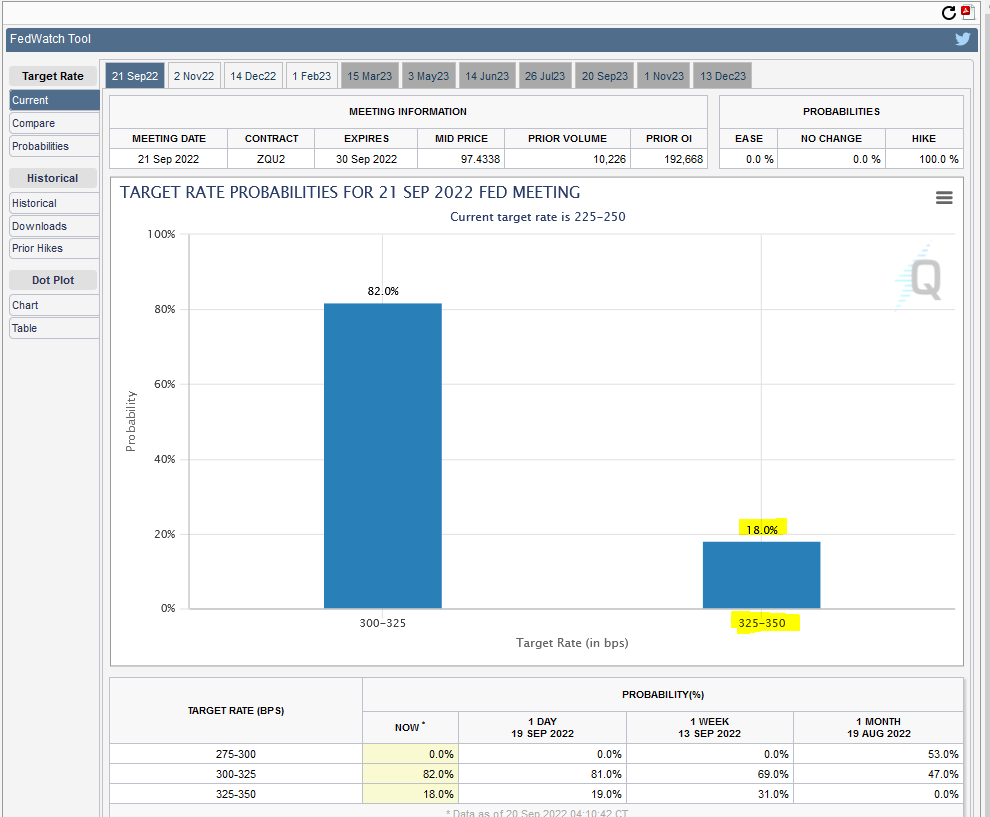Open the chart hamburger context menu
Viewport: 990px width, 817px height.
[x=944, y=198]
